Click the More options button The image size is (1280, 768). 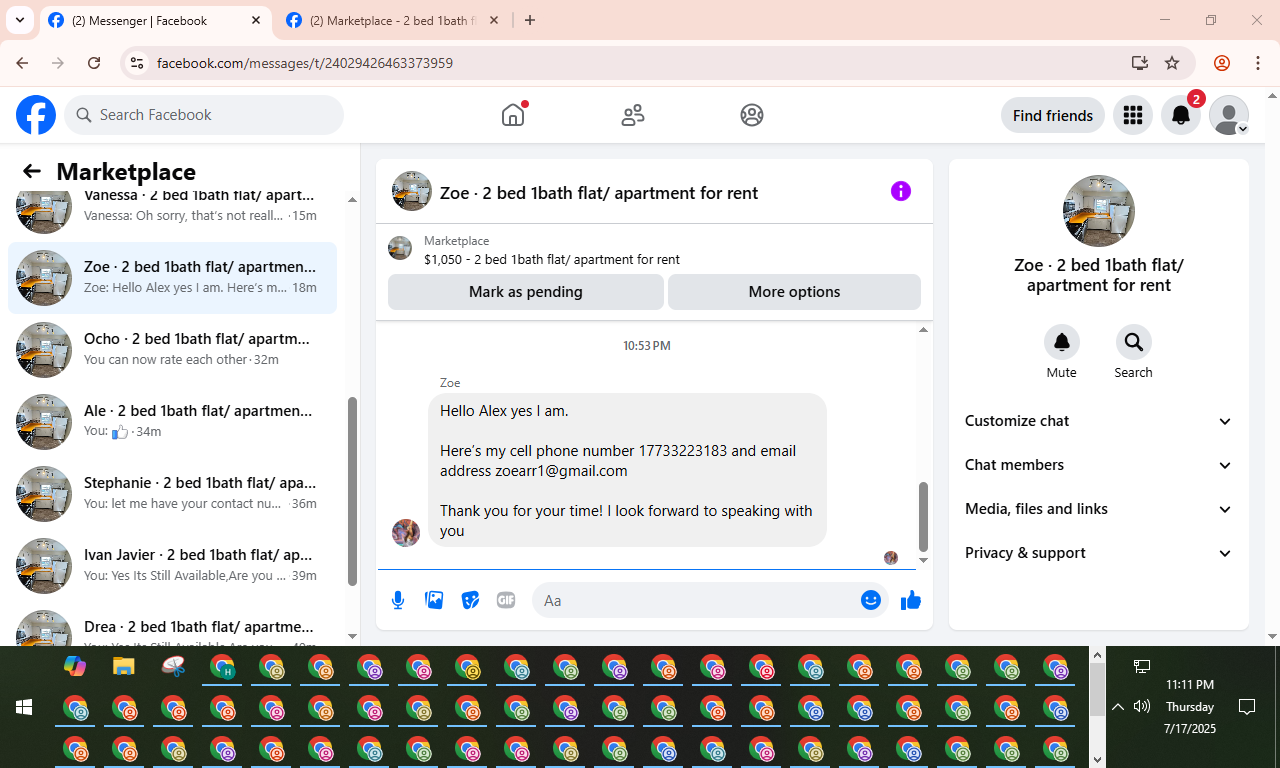click(794, 292)
